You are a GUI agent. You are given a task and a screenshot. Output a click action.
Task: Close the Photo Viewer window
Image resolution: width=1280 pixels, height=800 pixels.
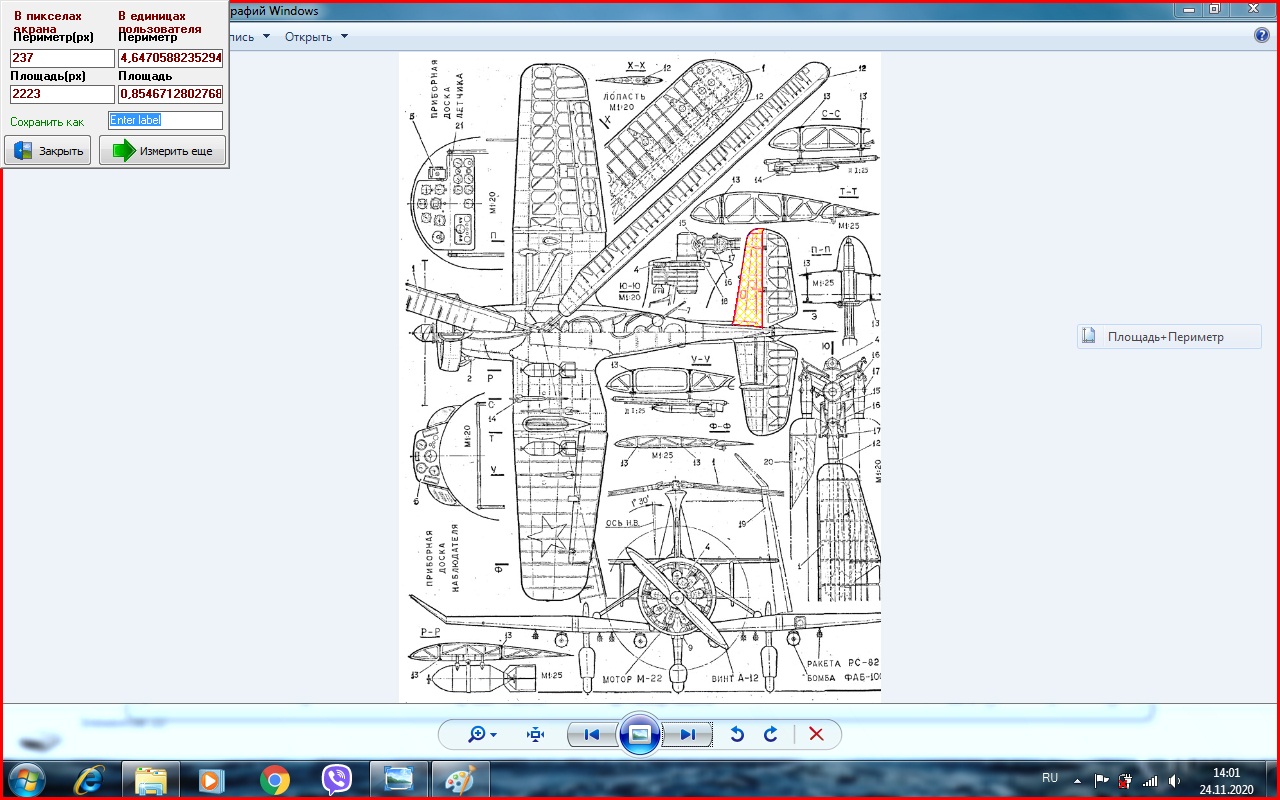tap(1251, 8)
